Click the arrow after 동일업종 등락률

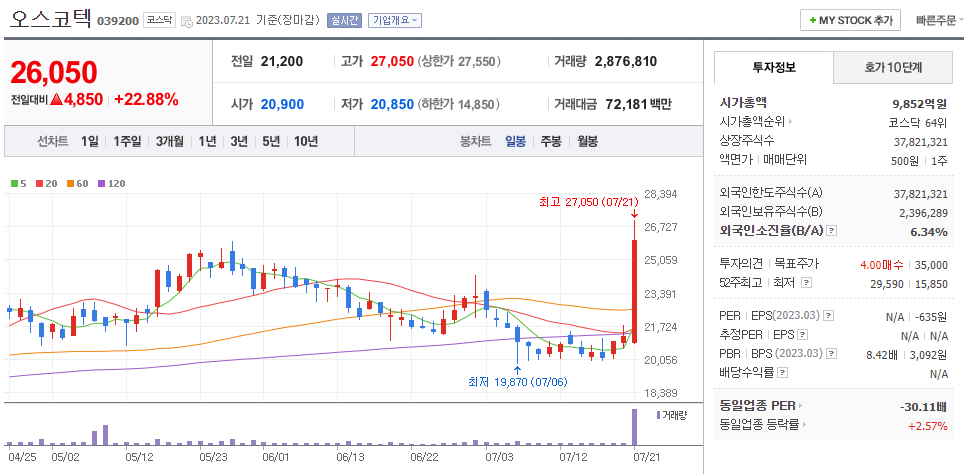point(804,424)
